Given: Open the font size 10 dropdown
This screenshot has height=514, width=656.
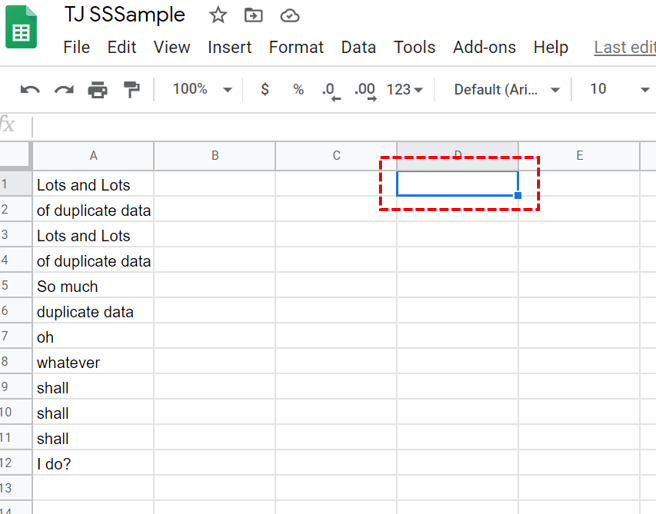Looking at the screenshot, I should click(619, 89).
